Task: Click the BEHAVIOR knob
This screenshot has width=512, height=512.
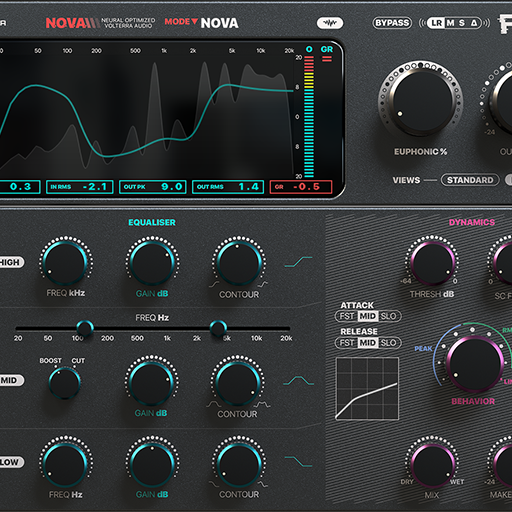Action: (475, 363)
